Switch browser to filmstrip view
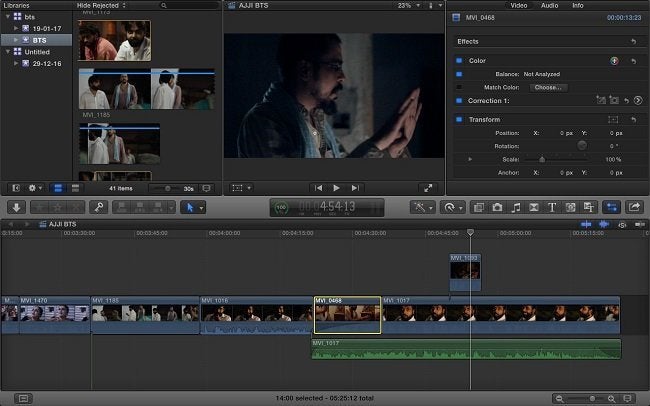The image size is (650, 406). [58, 188]
